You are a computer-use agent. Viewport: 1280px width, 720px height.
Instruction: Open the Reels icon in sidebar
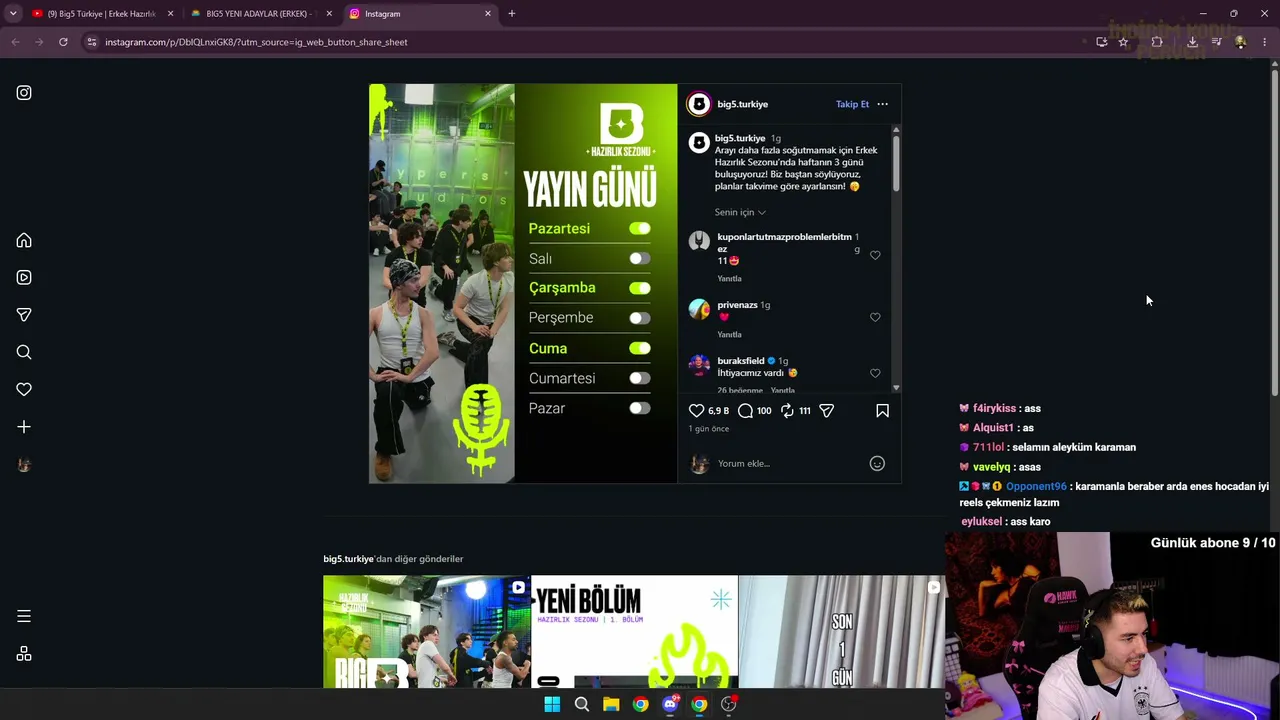(24, 278)
